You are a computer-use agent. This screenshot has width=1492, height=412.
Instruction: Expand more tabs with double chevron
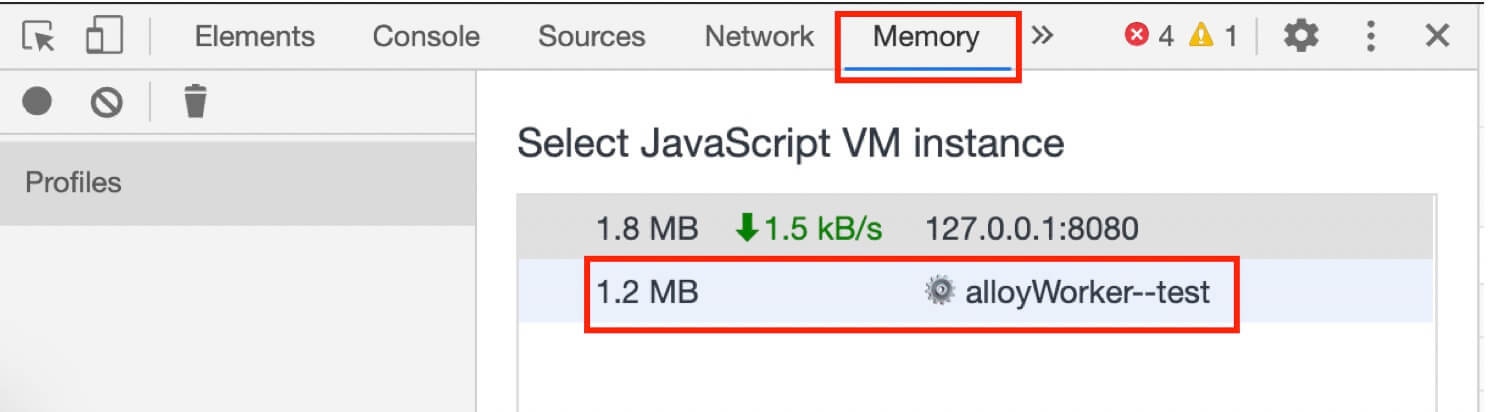pos(1043,37)
